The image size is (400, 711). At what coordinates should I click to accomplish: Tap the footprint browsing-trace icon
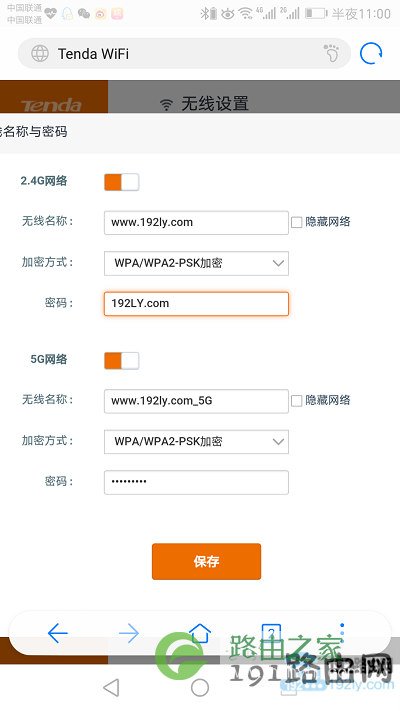(x=331, y=54)
